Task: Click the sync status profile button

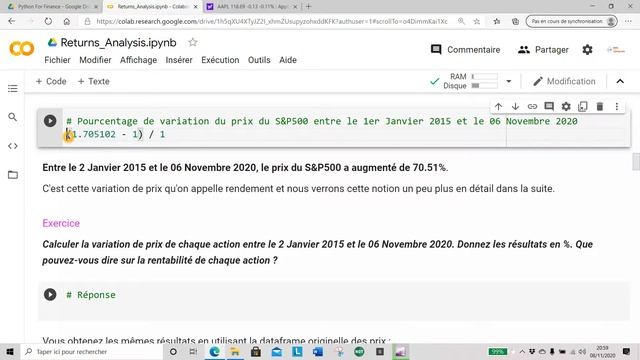Action: (x=571, y=21)
